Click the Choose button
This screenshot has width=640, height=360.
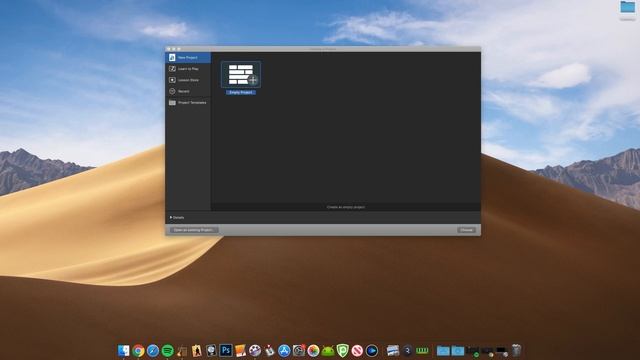coord(467,230)
